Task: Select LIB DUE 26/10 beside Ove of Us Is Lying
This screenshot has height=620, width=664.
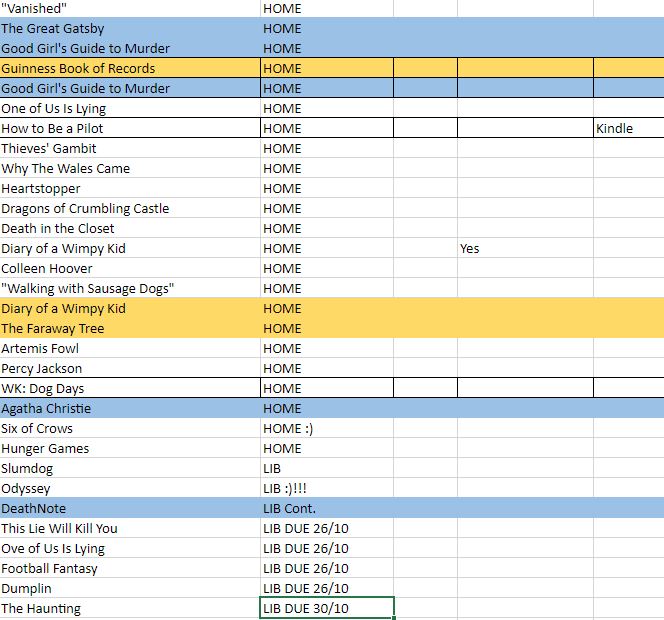Action: pos(327,548)
